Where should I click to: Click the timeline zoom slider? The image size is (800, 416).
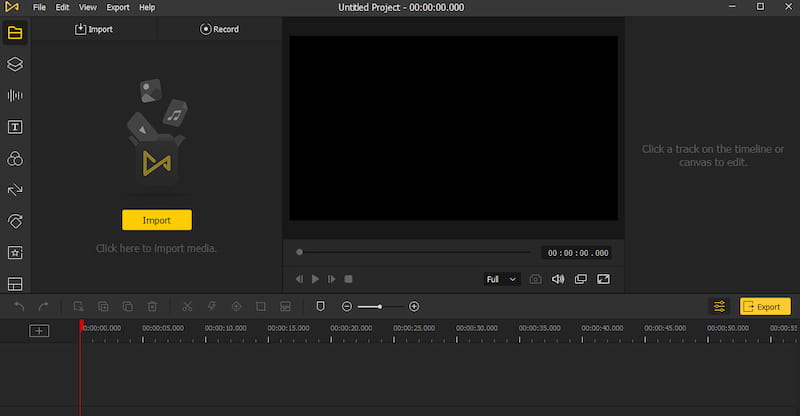point(380,306)
